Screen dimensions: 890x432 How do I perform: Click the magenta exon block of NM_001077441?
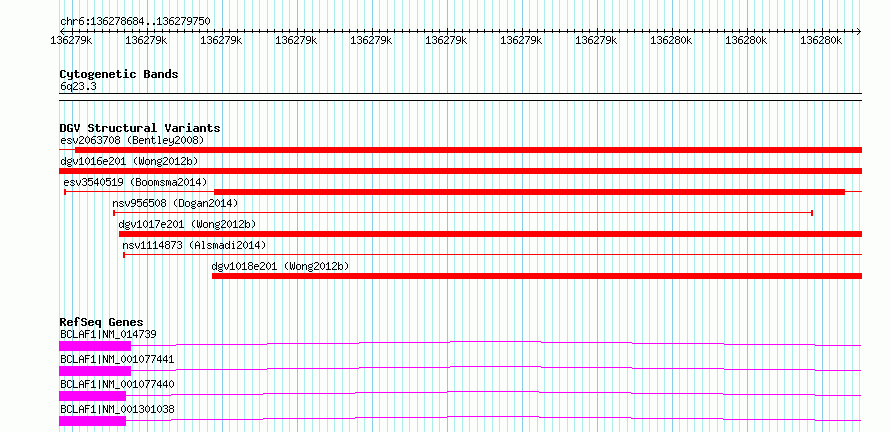pyautogui.click(x=95, y=371)
